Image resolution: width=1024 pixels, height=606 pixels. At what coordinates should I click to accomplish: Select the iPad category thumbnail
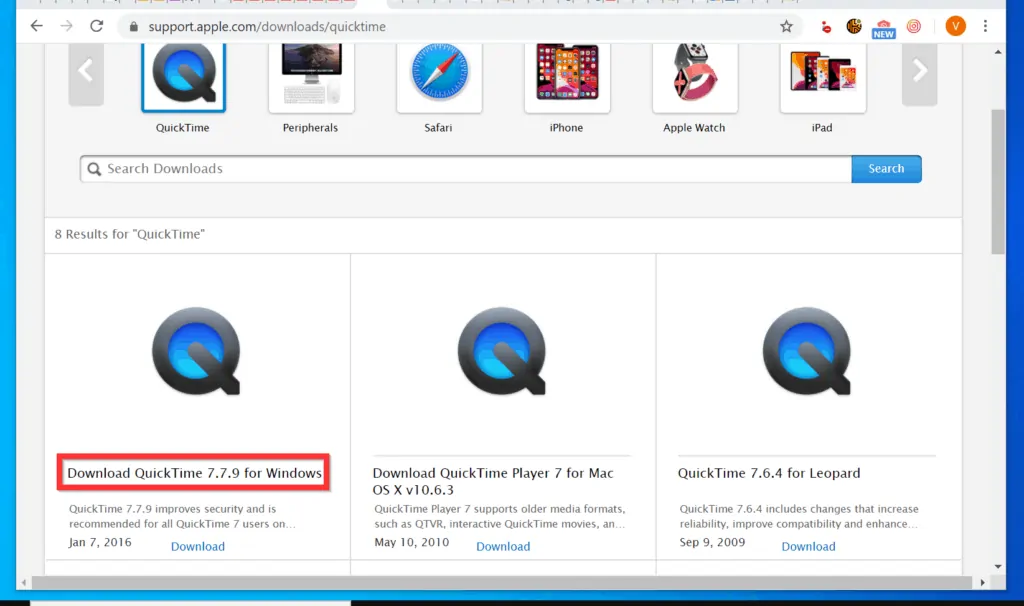(x=823, y=76)
